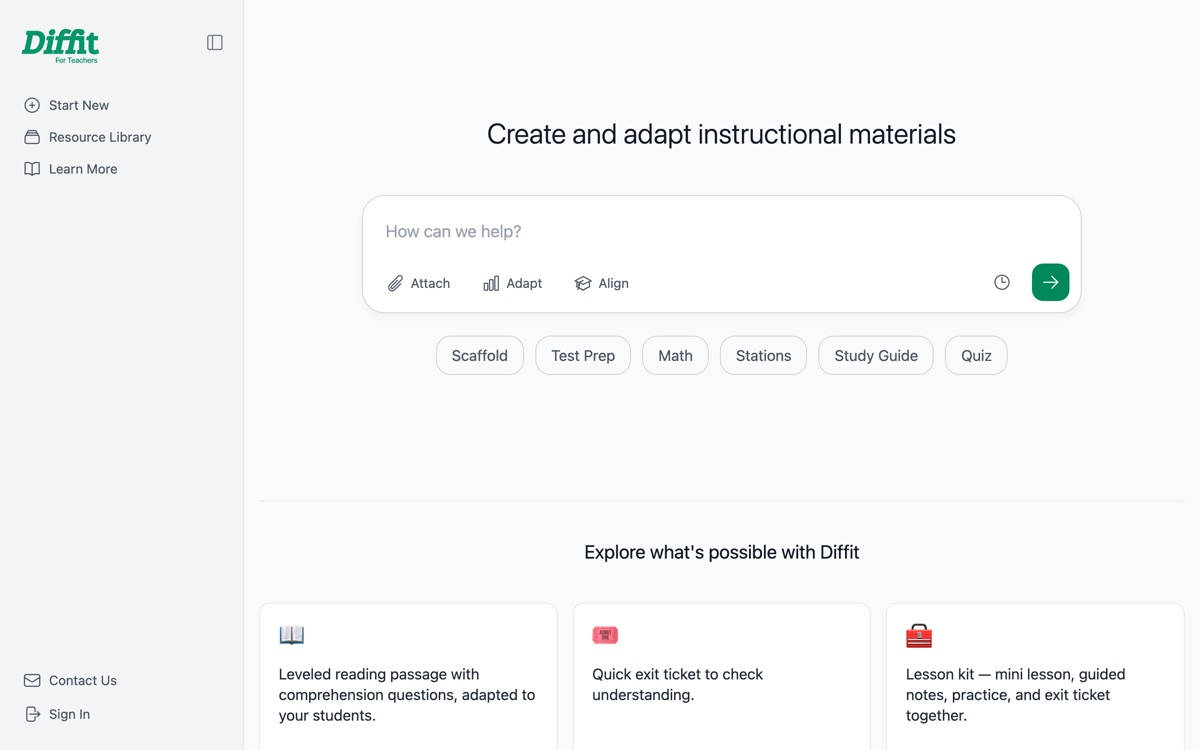The image size is (1200, 750).
Task: Open prompt history clock icon
Action: pyautogui.click(x=1002, y=282)
